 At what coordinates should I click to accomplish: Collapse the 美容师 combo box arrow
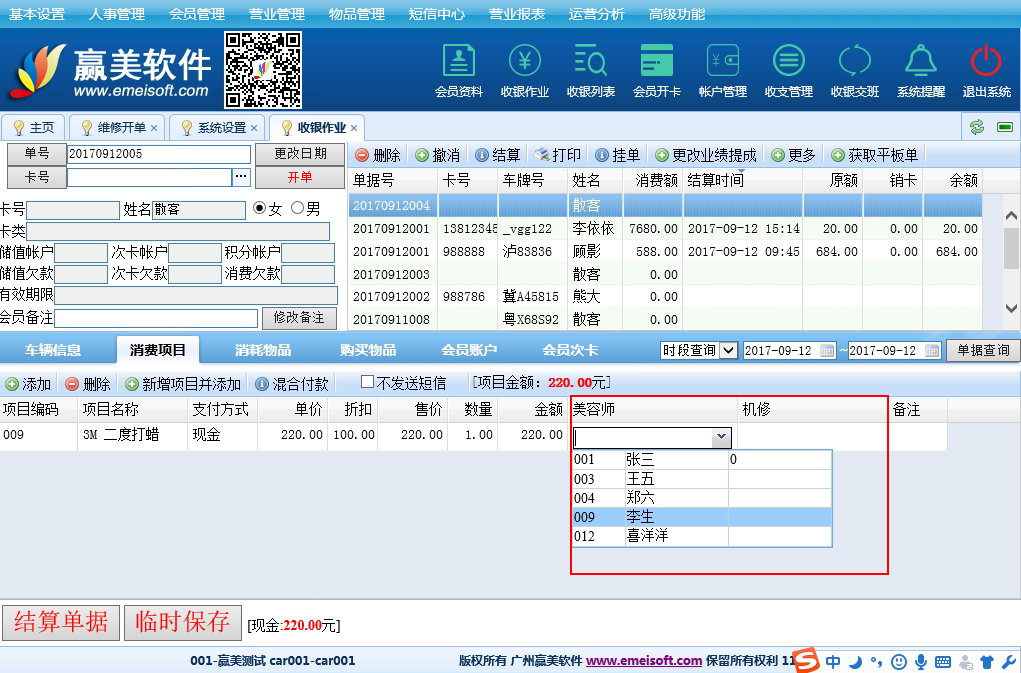pos(720,438)
